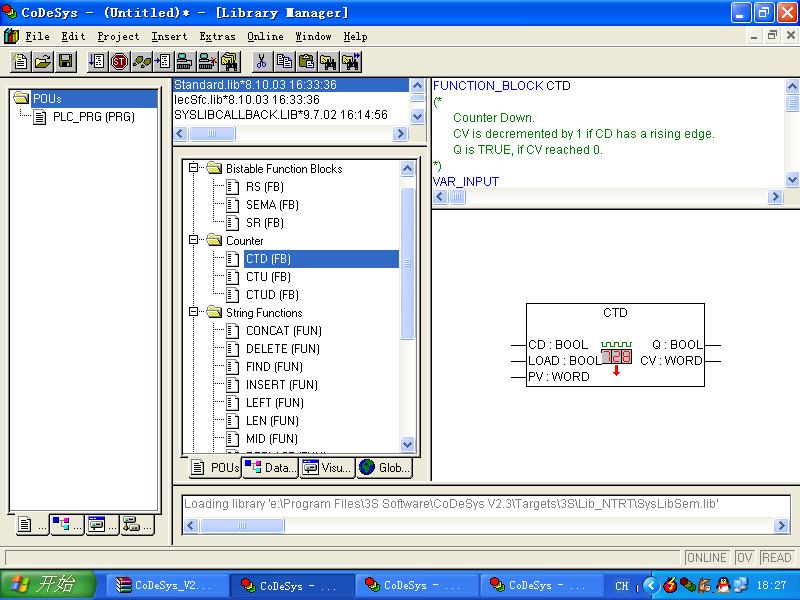This screenshot has width=800, height=600.
Task: Click the Run toolbar icon
Action: pyautogui.click(x=96, y=62)
